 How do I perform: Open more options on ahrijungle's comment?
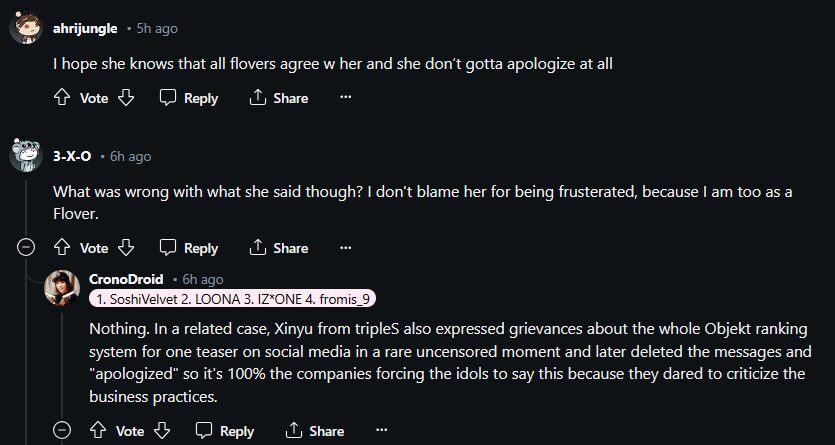tap(346, 98)
